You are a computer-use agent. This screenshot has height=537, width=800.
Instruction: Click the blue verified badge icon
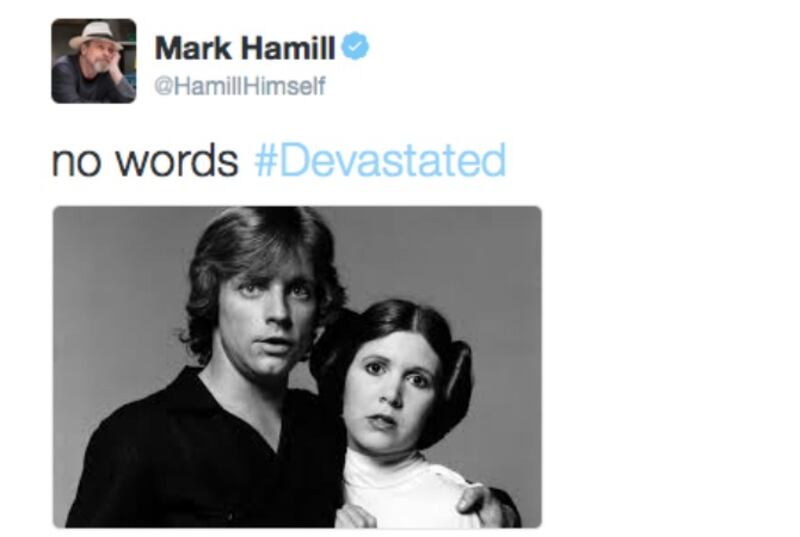[x=355, y=46]
